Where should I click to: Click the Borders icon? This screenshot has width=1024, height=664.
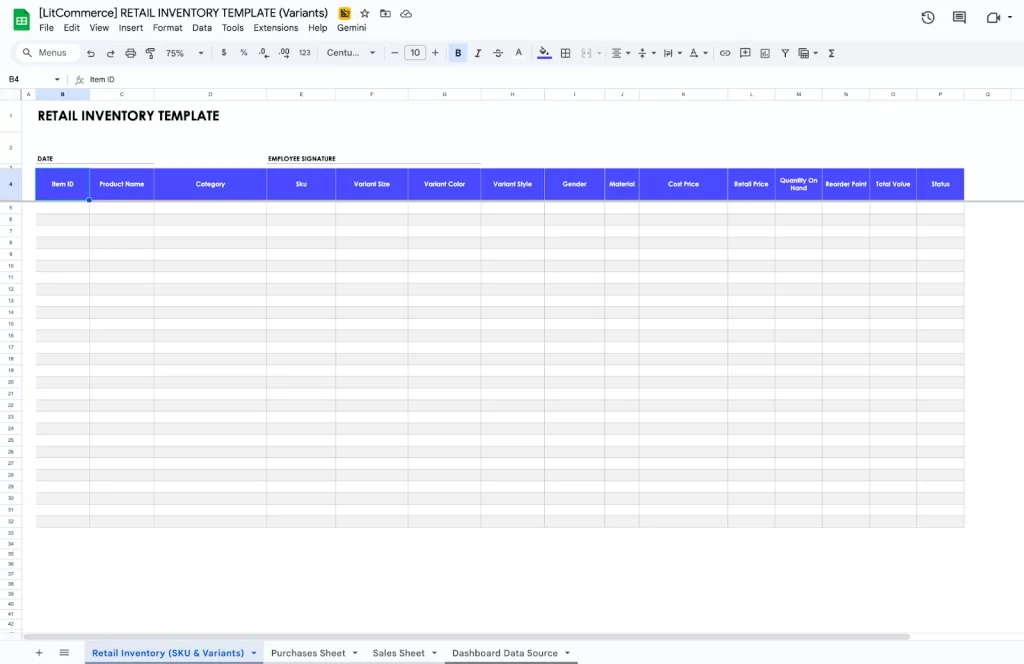[564, 52]
